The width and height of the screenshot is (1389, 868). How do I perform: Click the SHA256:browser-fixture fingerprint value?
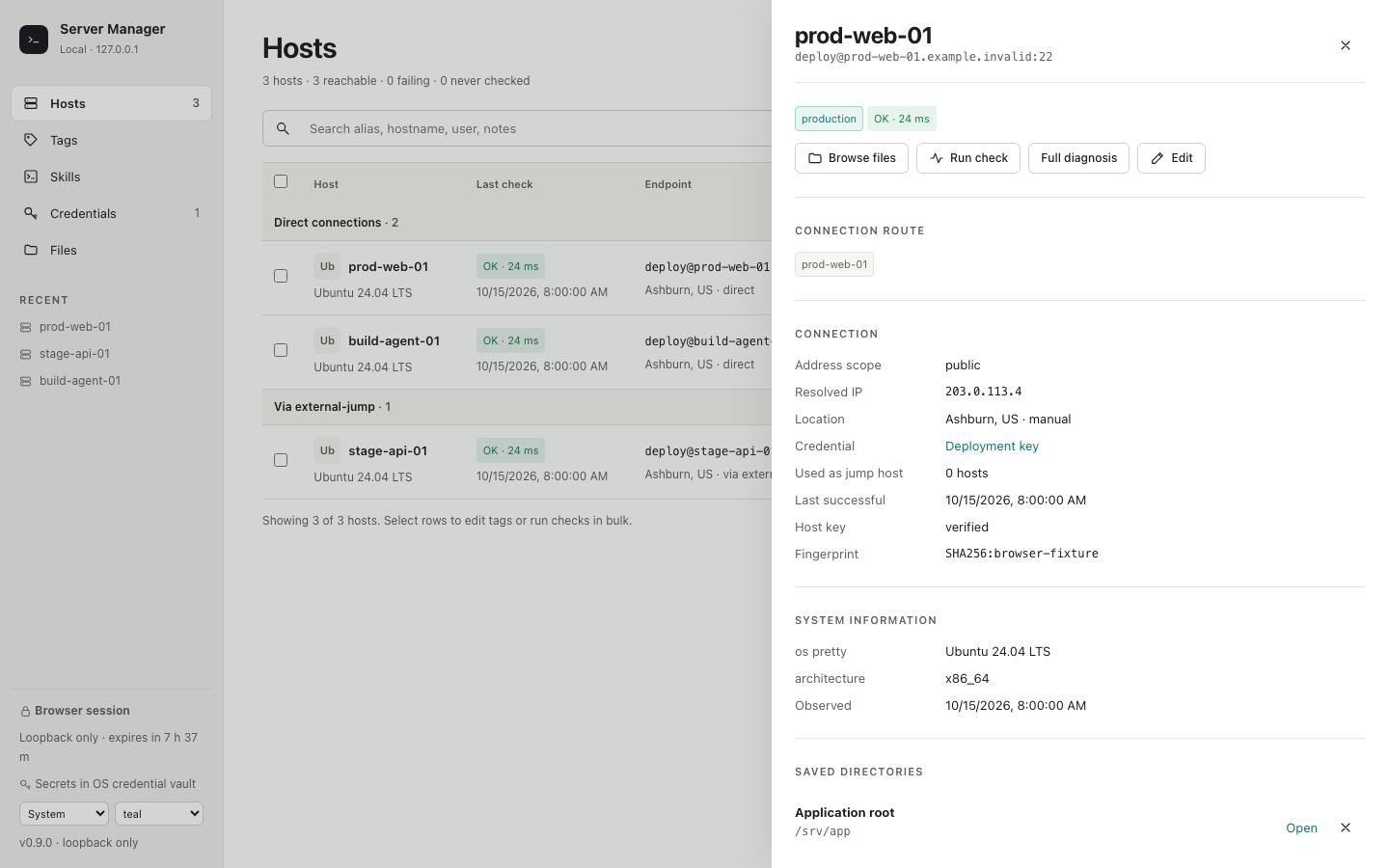point(1021,554)
